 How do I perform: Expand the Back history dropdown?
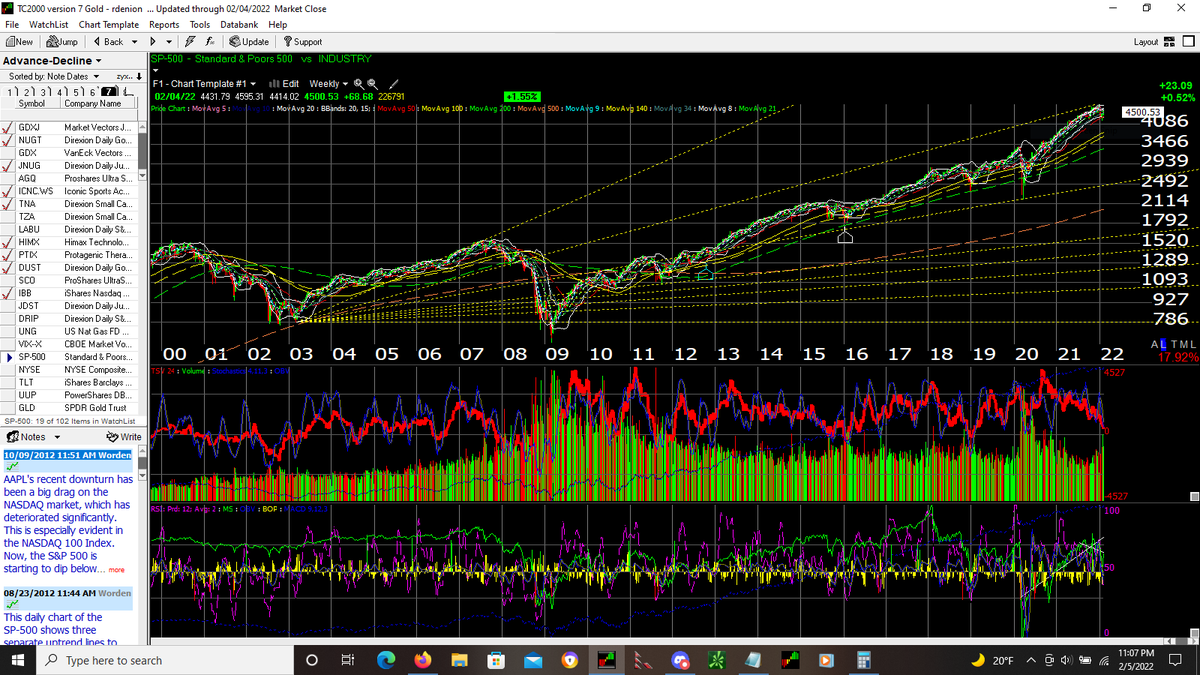coord(134,42)
